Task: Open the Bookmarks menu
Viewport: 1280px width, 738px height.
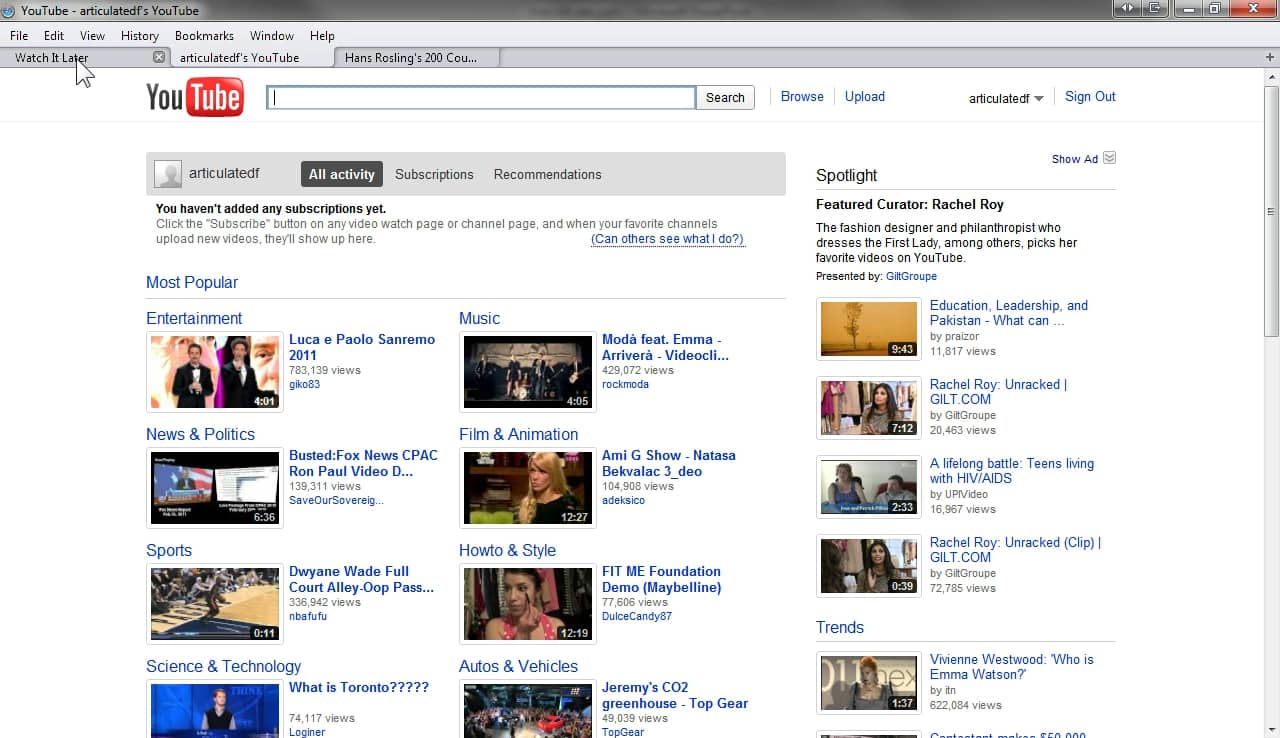Action: click(x=204, y=35)
